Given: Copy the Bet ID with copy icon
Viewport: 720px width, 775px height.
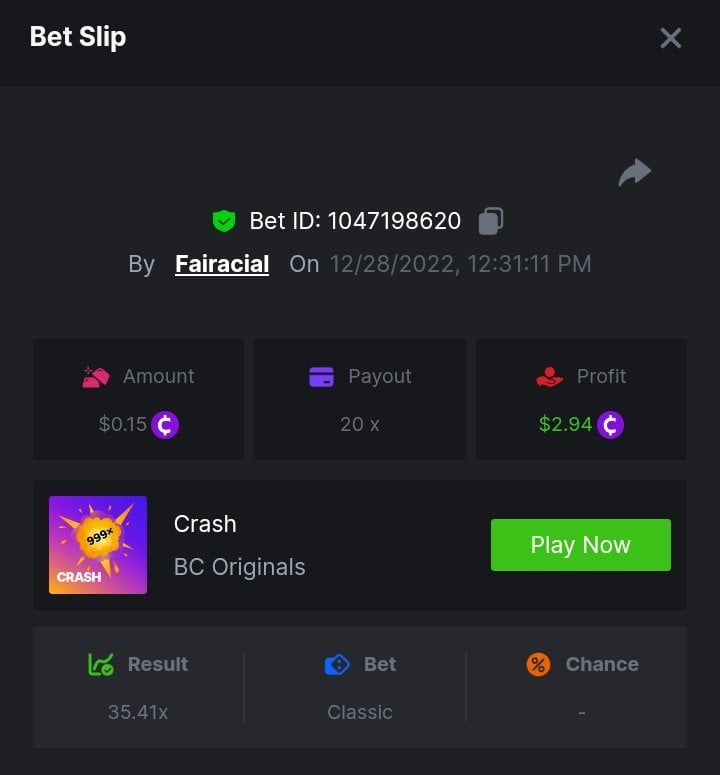Looking at the screenshot, I should (490, 221).
